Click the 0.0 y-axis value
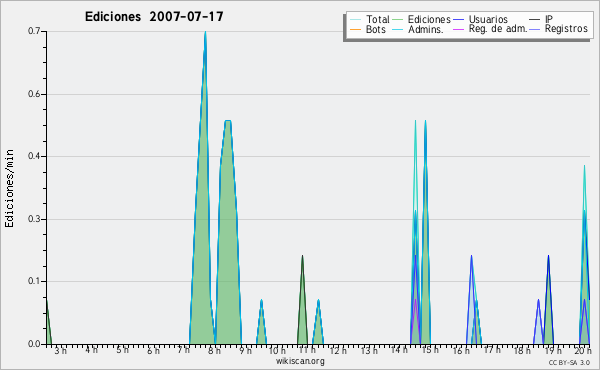 click(x=34, y=344)
